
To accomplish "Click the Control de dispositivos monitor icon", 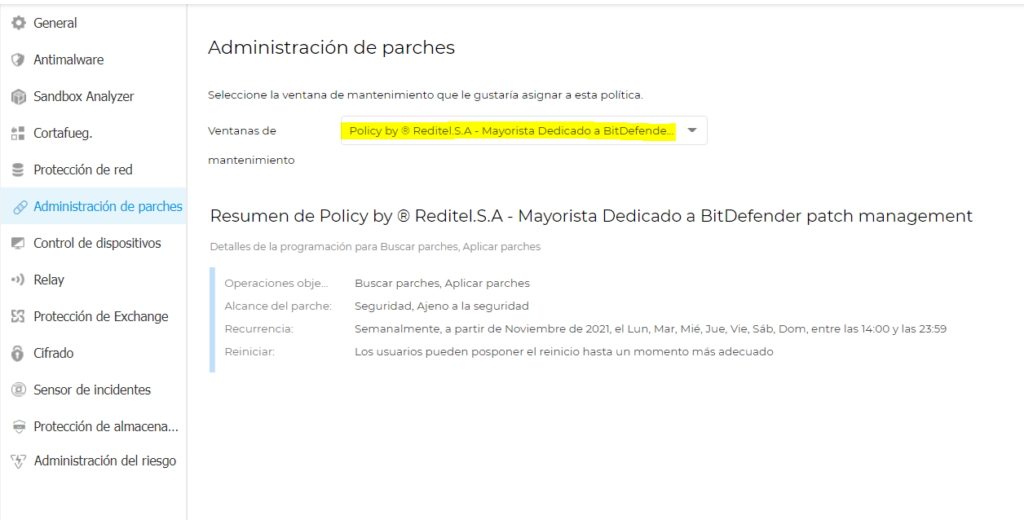I will click(18, 243).
